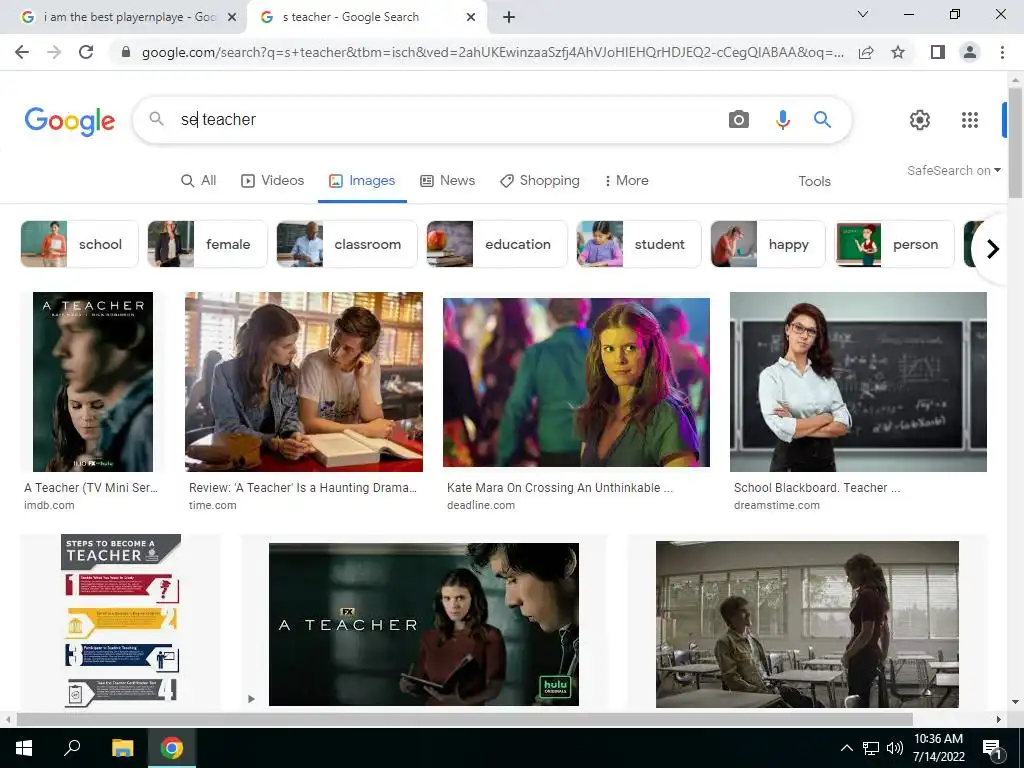This screenshot has height=768, width=1024.
Task: Open the notification center icon
Action: pos(992,749)
